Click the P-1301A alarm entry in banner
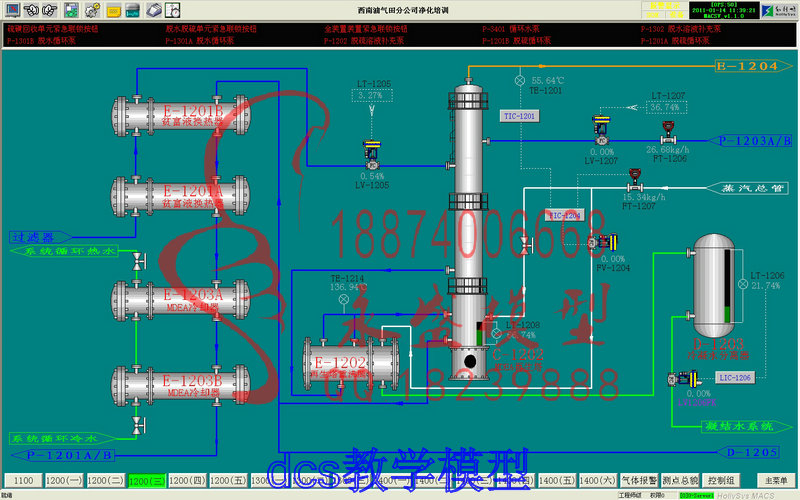 pyautogui.click(x=199, y=40)
